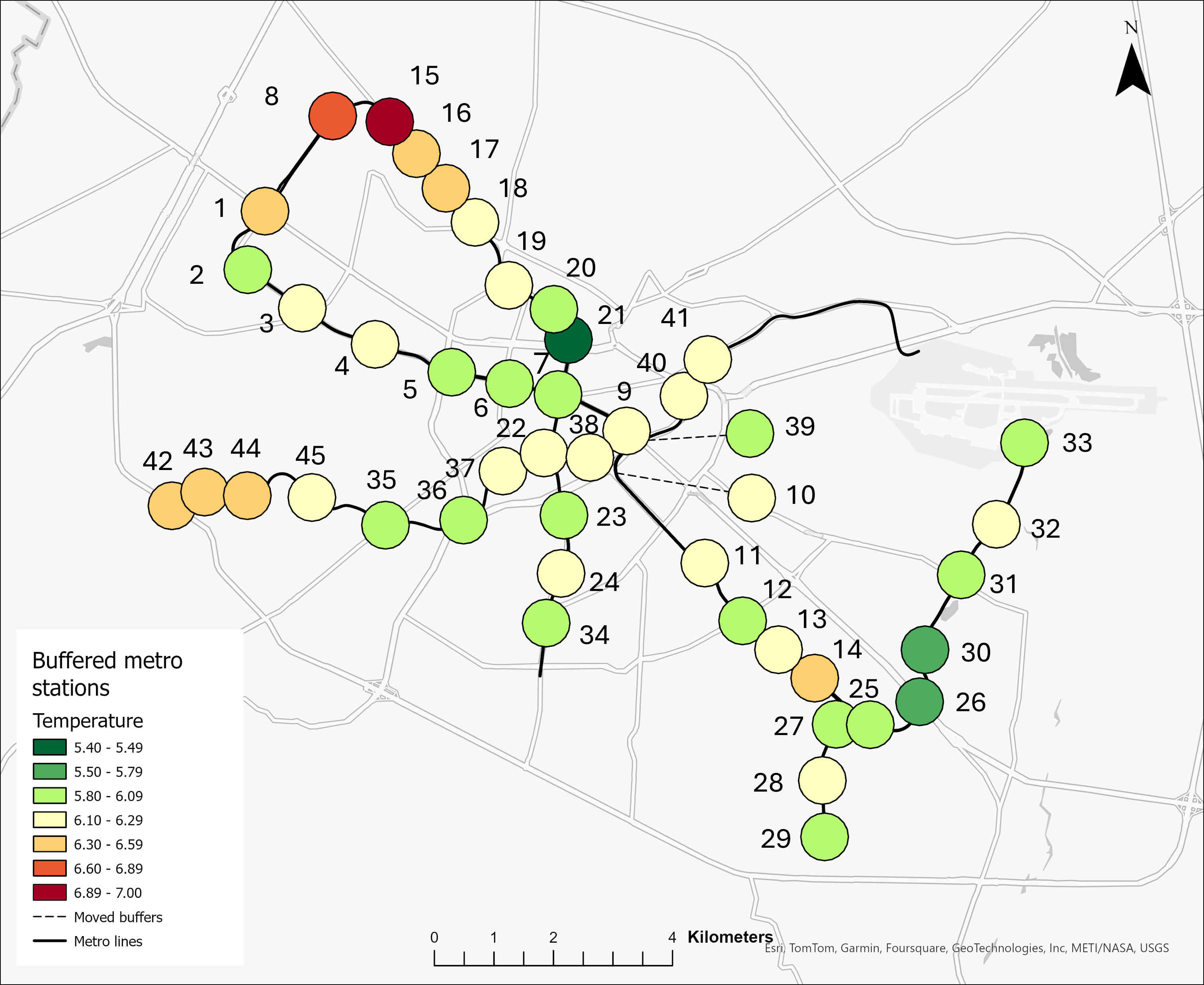The height and width of the screenshot is (985, 1204).
Task: Click the 6.89 - 7.00 legend swatch
Action: point(50,893)
